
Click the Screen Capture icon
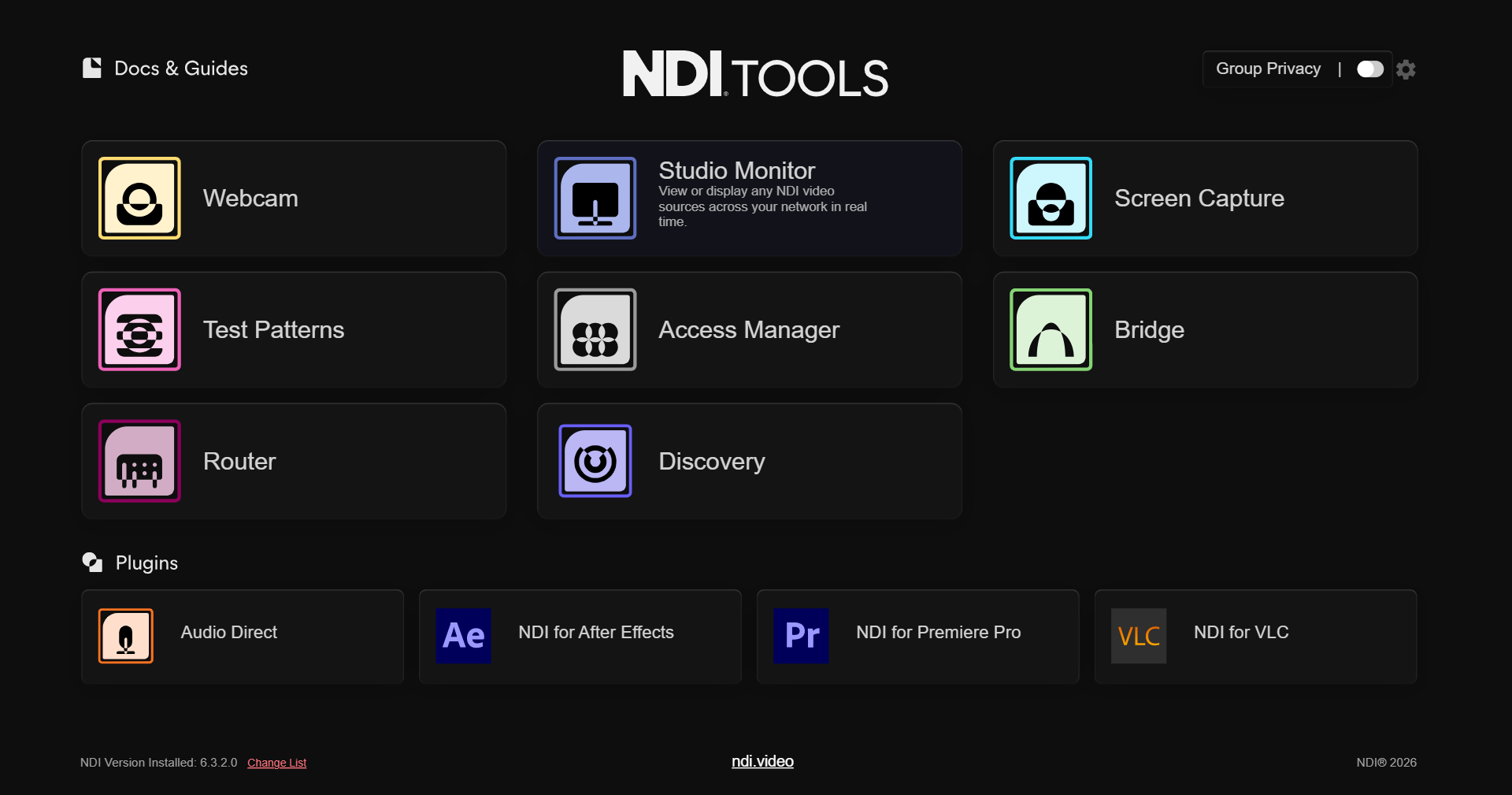1051,198
